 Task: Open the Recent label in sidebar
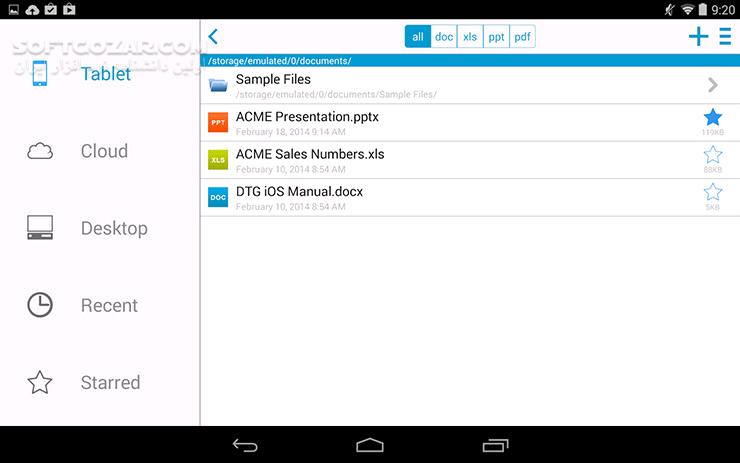pos(109,305)
